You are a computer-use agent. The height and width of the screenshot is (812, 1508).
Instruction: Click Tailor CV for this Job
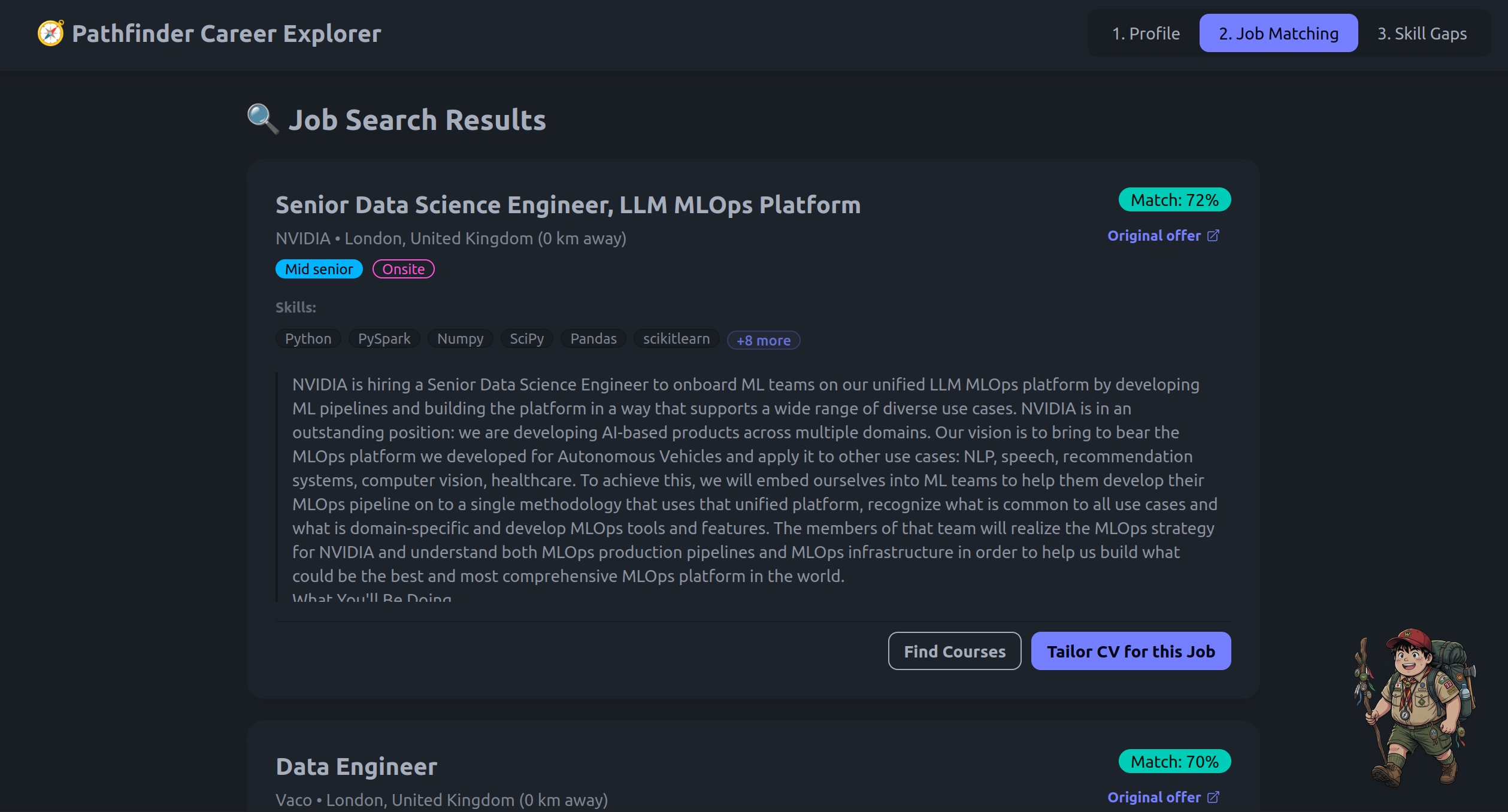pyautogui.click(x=1131, y=652)
